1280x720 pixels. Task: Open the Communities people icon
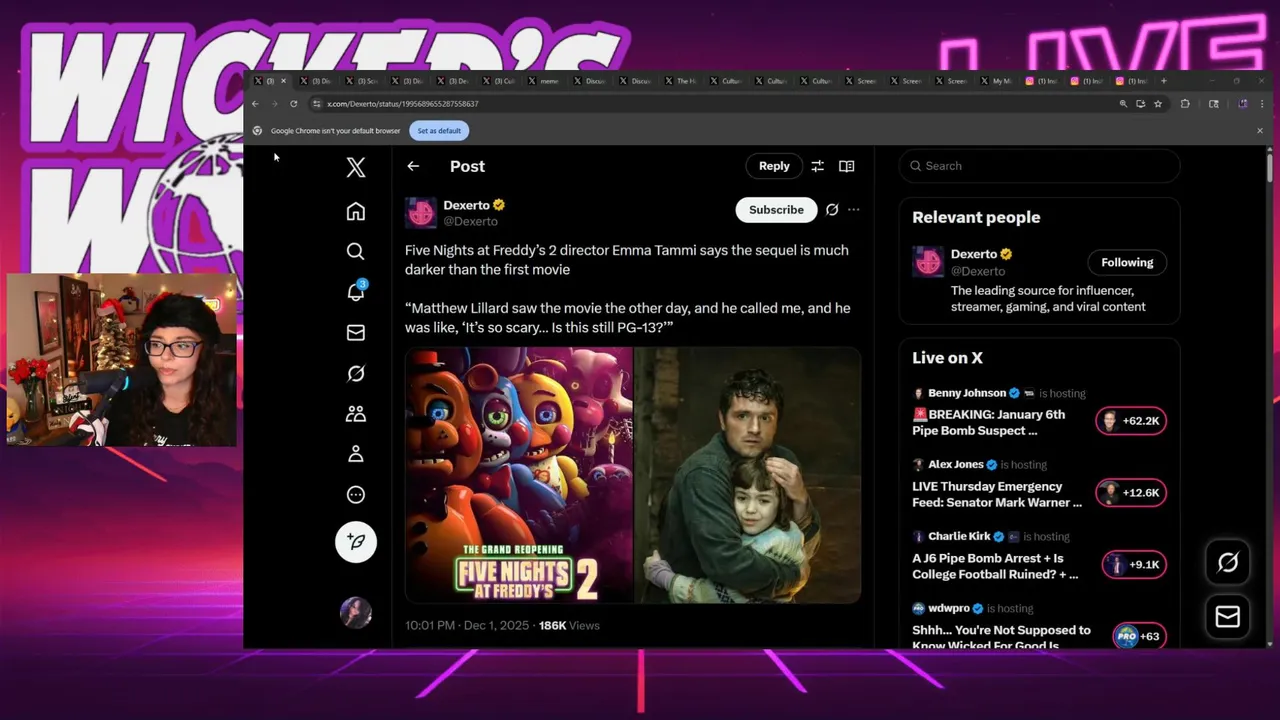[356, 413]
